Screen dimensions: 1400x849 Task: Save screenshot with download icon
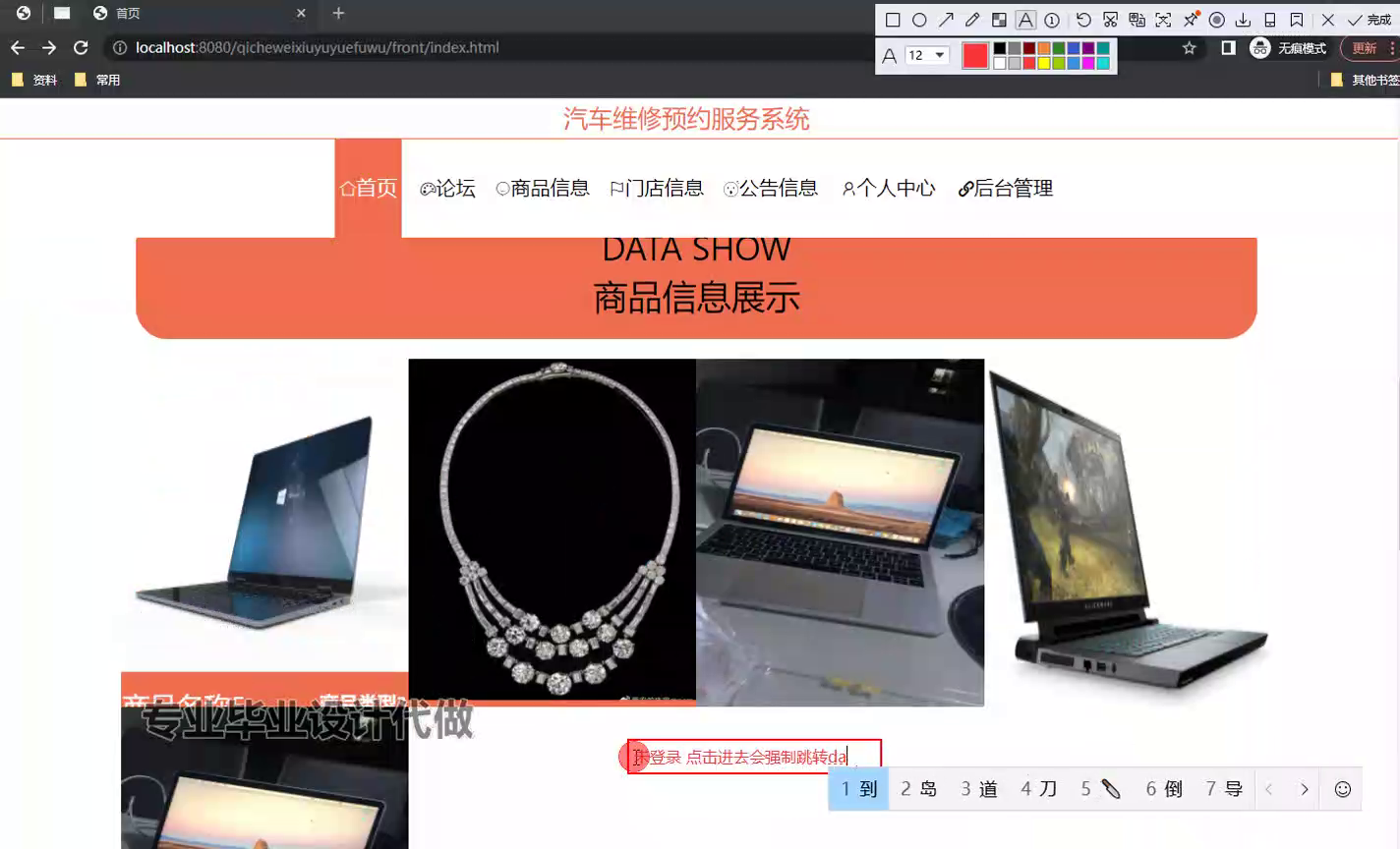(1244, 20)
